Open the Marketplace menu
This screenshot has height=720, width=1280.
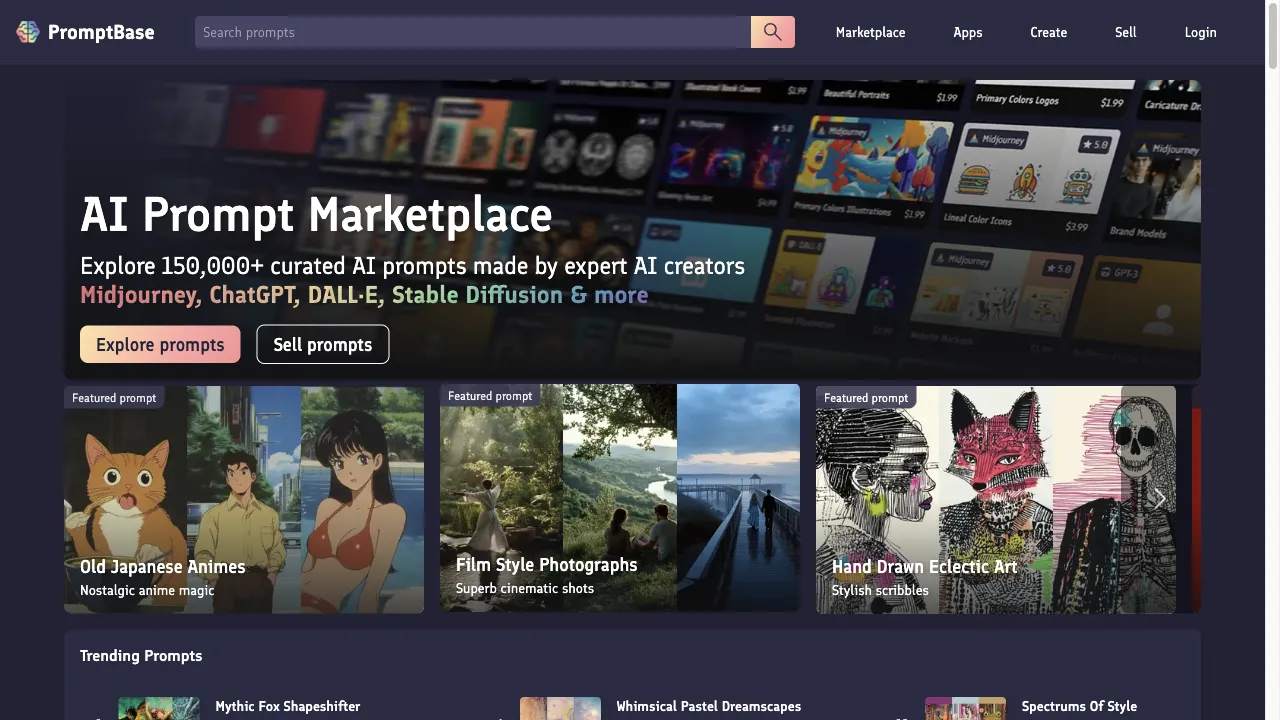870,32
